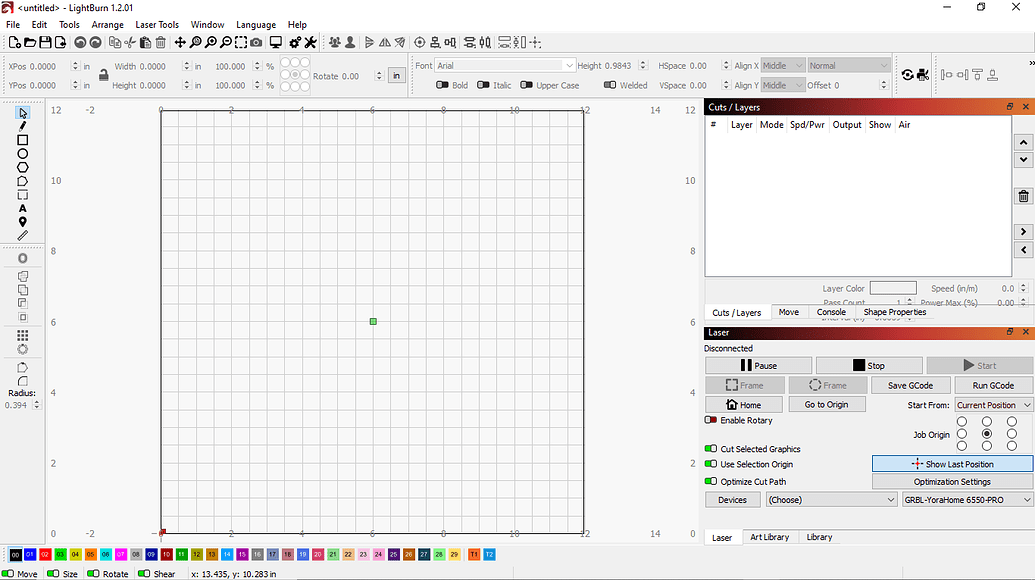Open Device Settings via the wrench icon
Image resolution: width=1035 pixels, height=580 pixels.
[x=311, y=42]
